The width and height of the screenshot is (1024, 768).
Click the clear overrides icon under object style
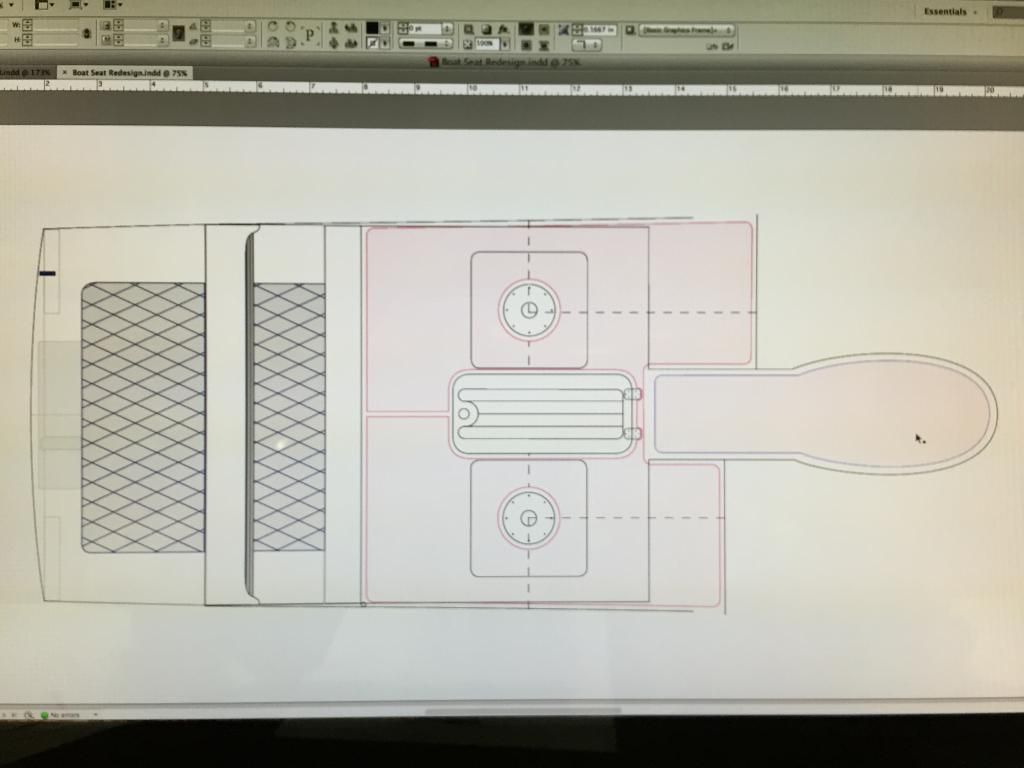tap(712, 46)
